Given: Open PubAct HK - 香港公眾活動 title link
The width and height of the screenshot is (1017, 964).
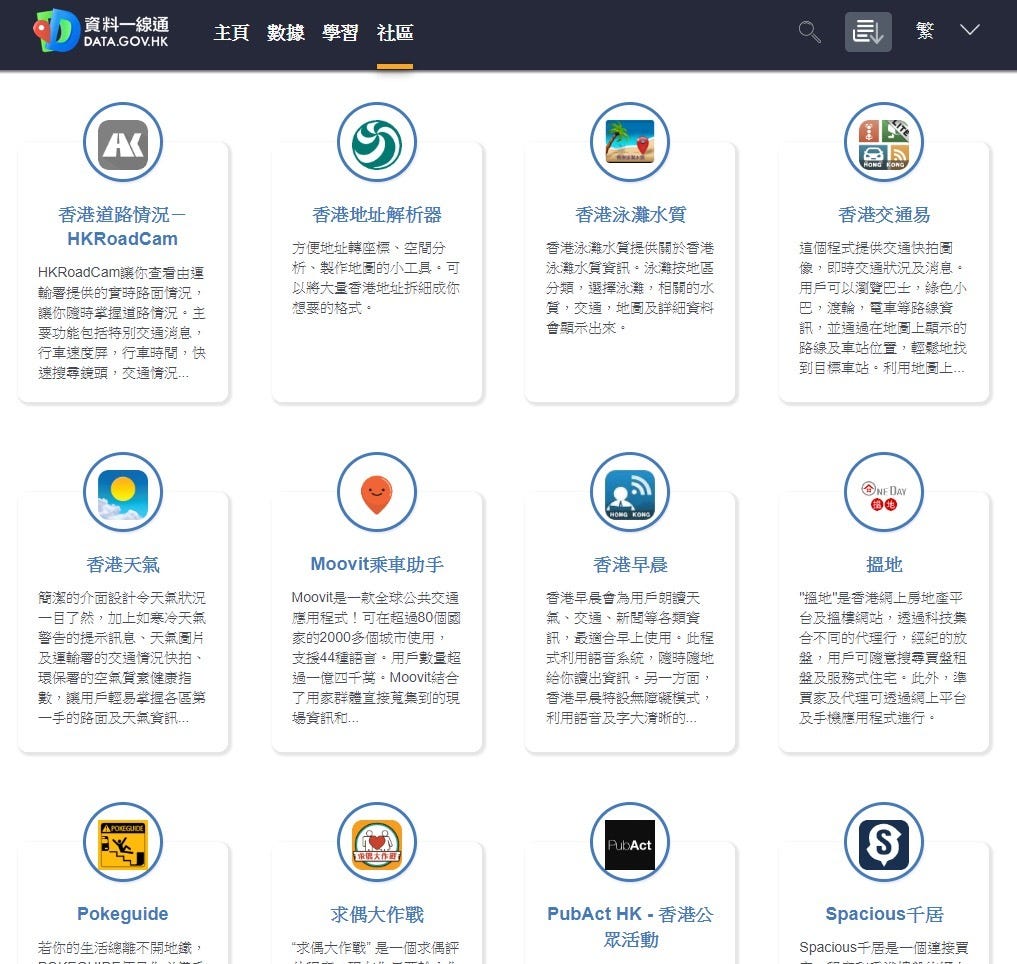Looking at the screenshot, I should coord(630,926).
